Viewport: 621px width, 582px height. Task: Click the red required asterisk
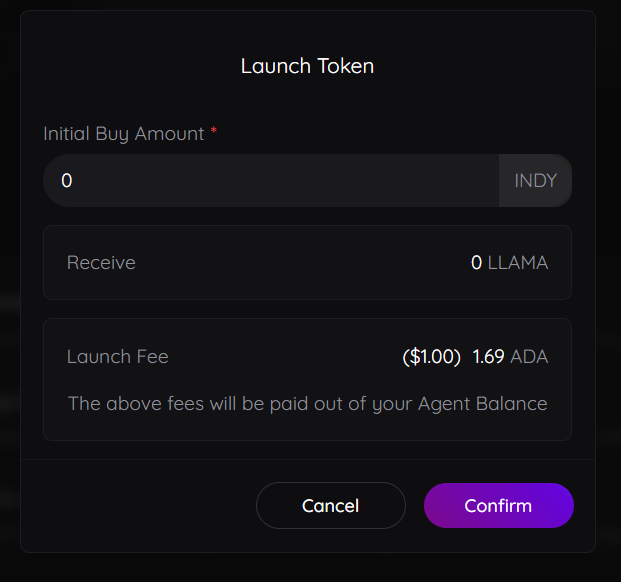pos(214,132)
